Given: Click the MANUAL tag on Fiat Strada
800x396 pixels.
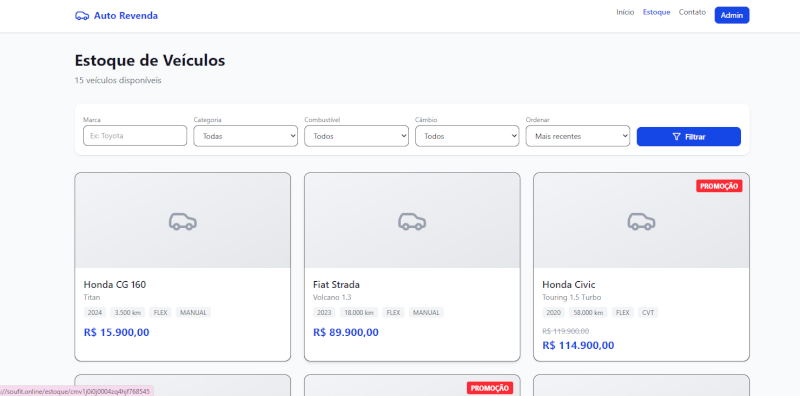Looking at the screenshot, I should (x=426, y=312).
